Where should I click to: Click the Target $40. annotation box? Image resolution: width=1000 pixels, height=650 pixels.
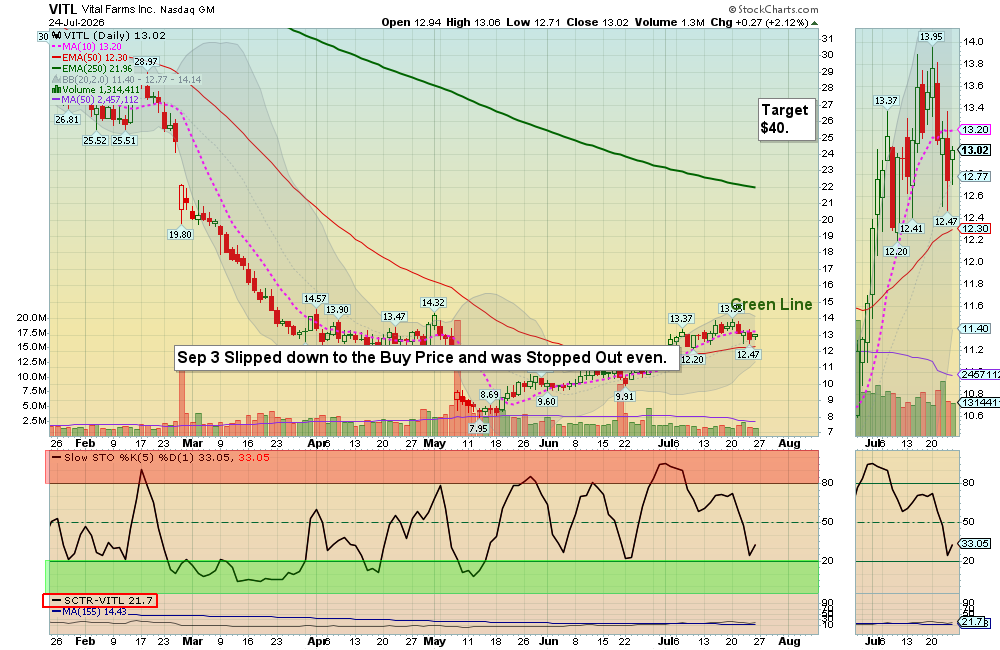[x=786, y=119]
